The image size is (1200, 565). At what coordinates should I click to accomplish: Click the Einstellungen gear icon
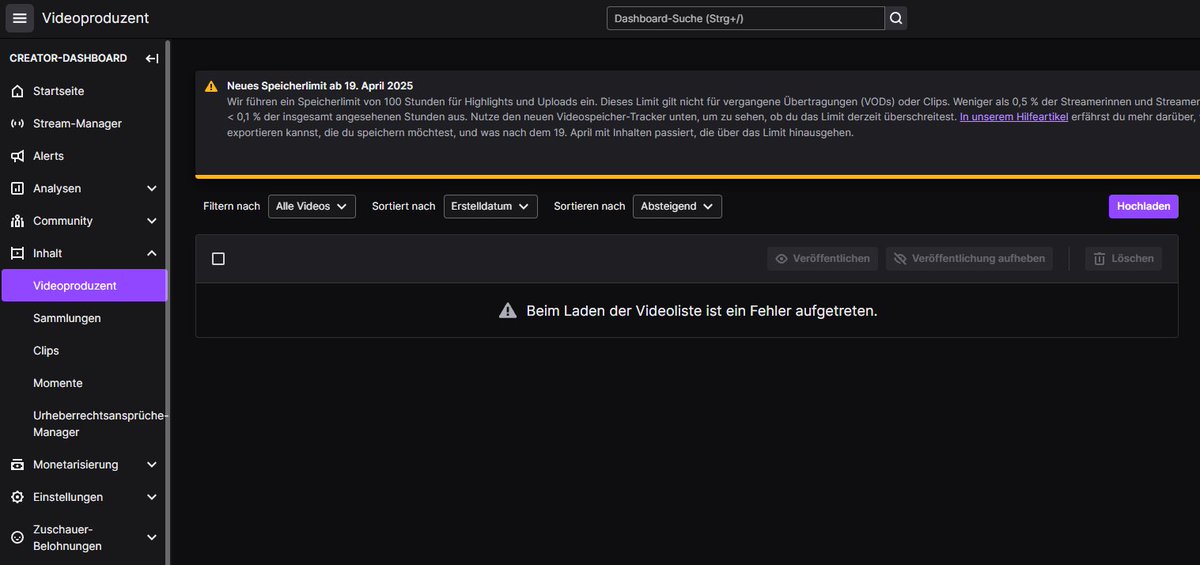[17, 497]
